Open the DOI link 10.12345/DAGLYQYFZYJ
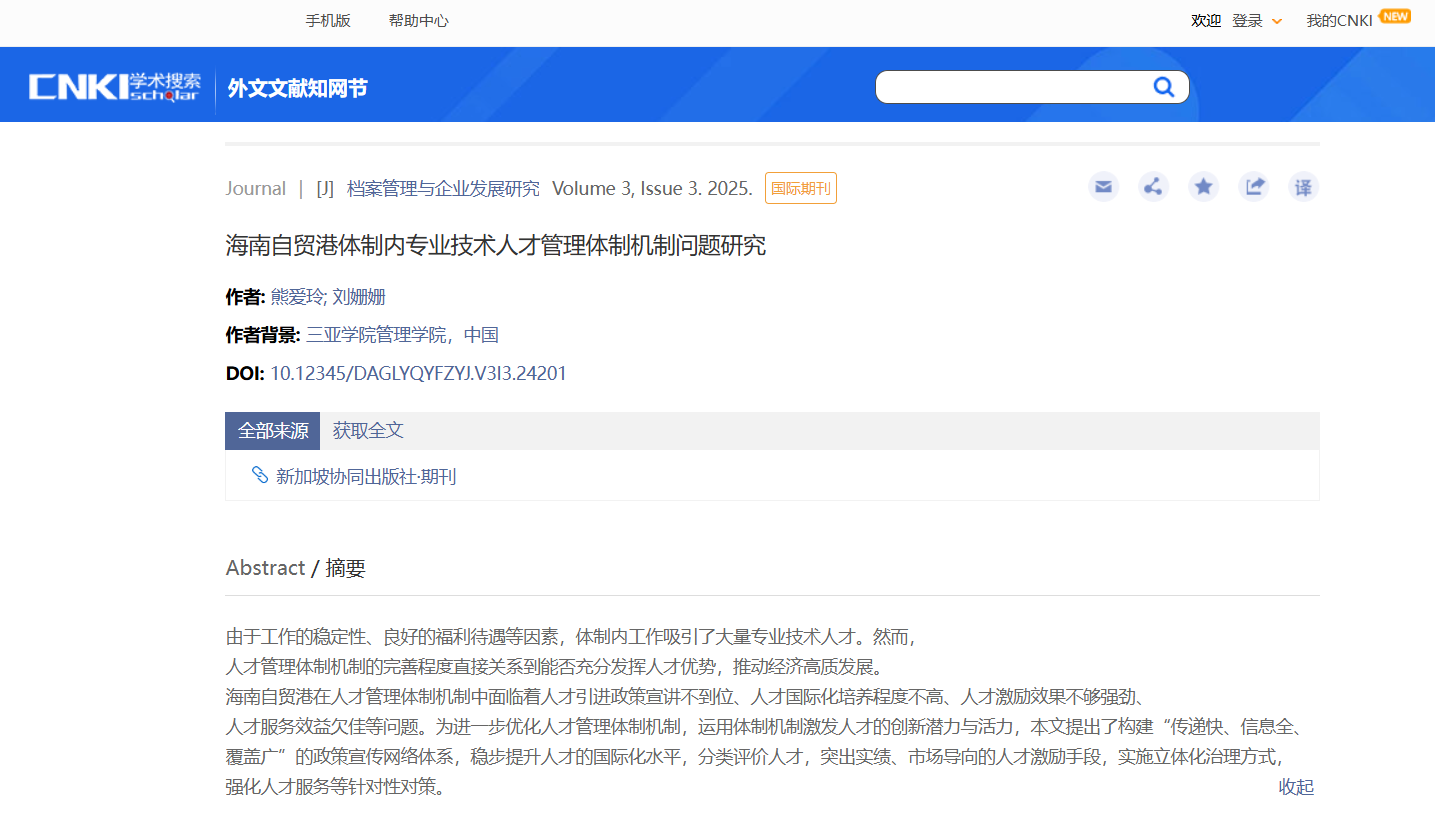Image resolution: width=1435 pixels, height=830 pixels. (418, 374)
